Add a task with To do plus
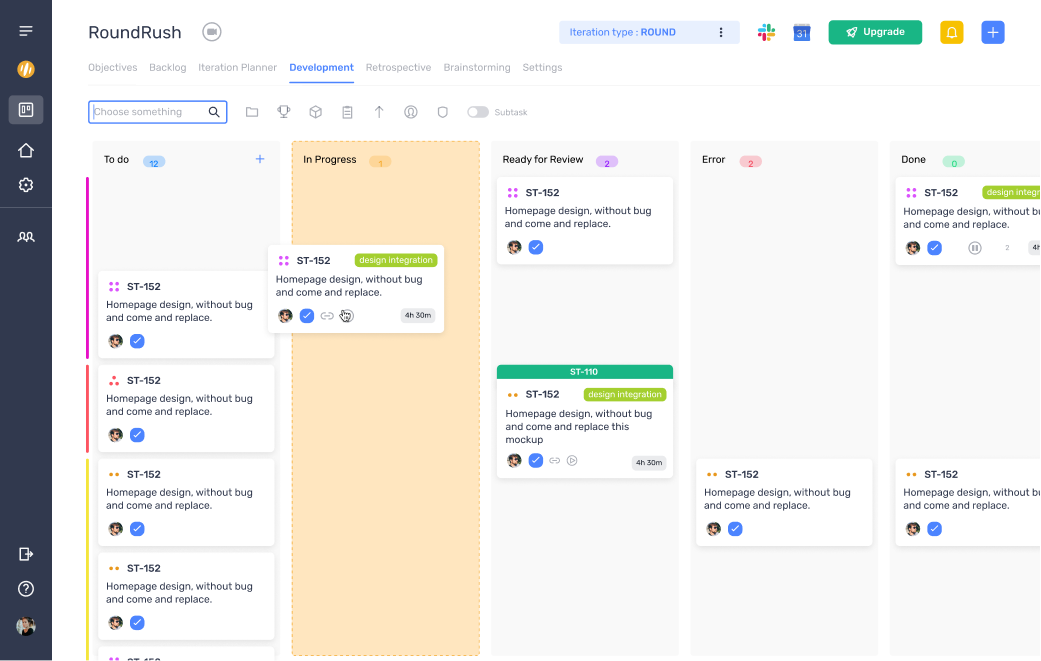This screenshot has width=1041, height=661. (x=260, y=159)
